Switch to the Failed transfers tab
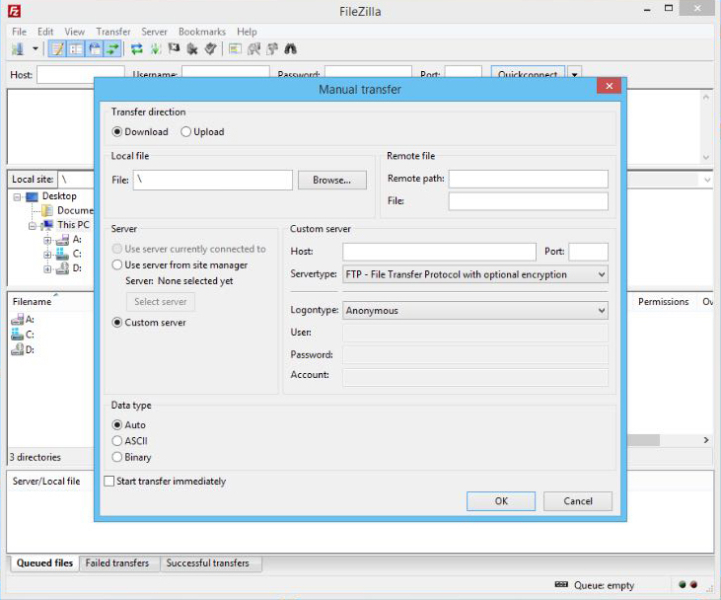721x600 pixels. point(117,563)
